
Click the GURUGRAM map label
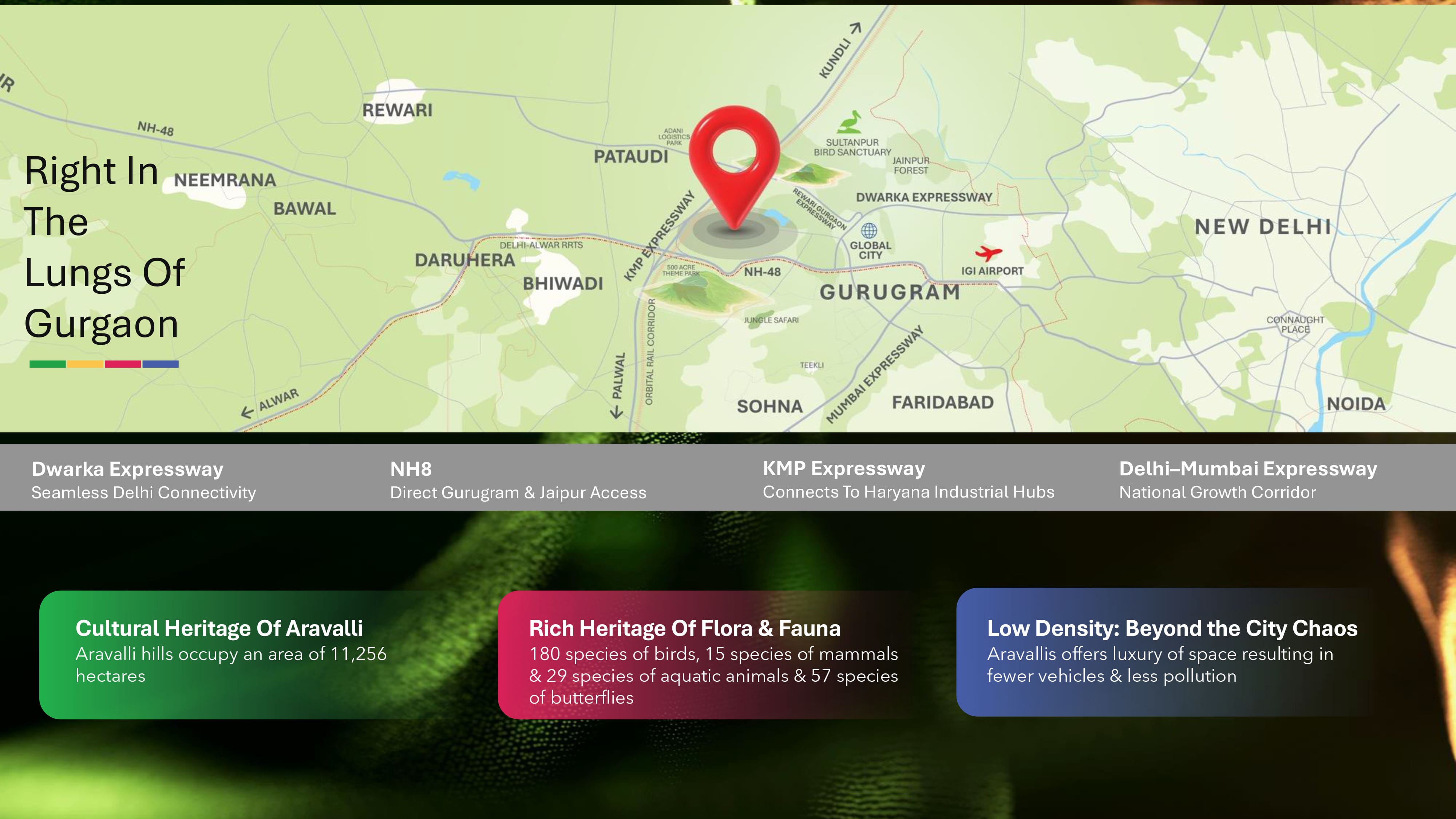tap(890, 293)
